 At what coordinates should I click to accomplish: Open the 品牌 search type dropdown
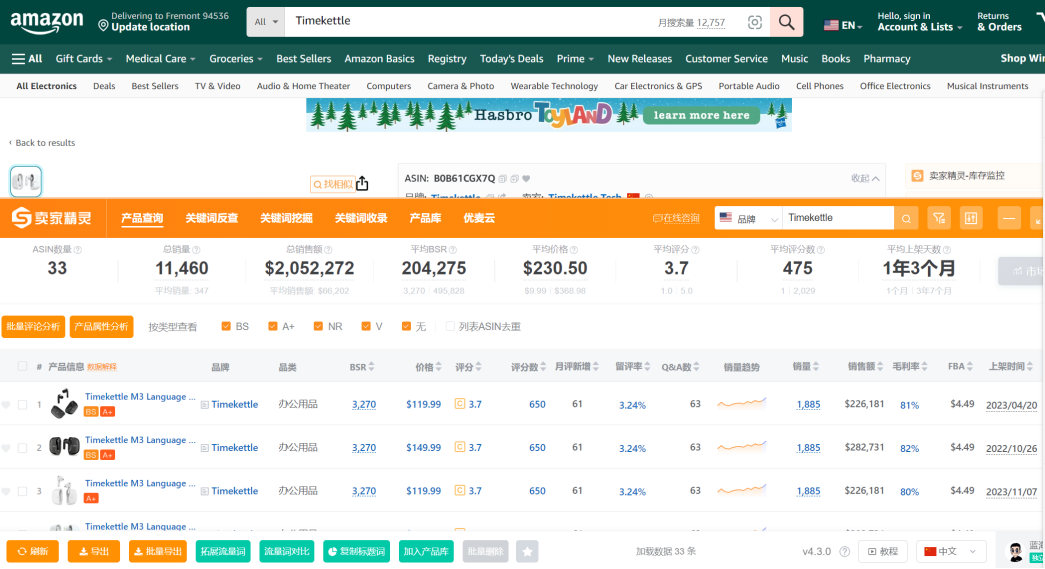coord(748,218)
